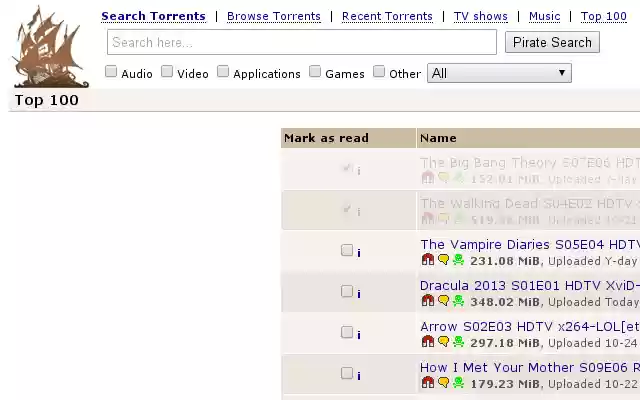The image size is (640, 400).
Task: Mark Dracula 2013 S01E01 as read
Action: pos(347,291)
